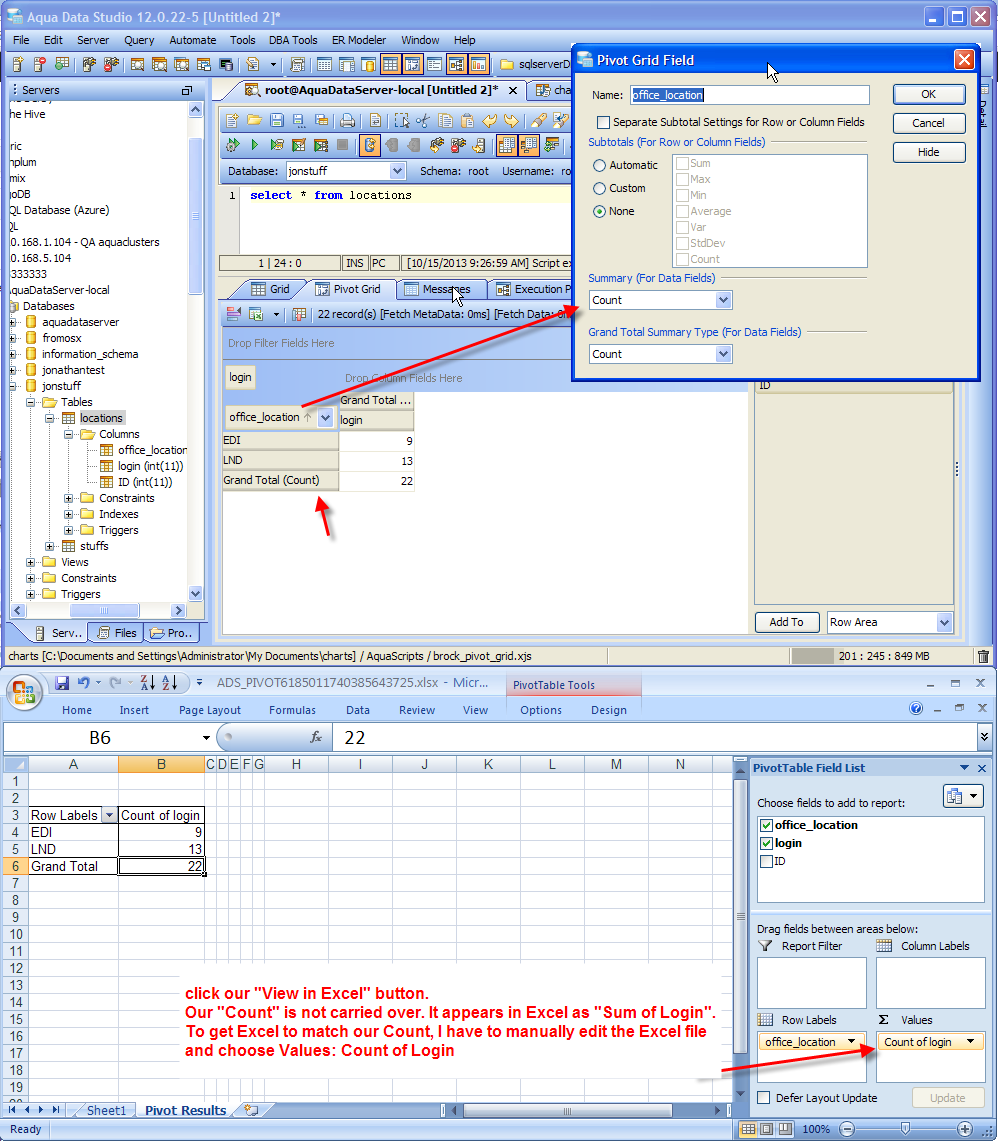Click the Stop execution square icon
The image size is (998, 1141).
point(342,145)
